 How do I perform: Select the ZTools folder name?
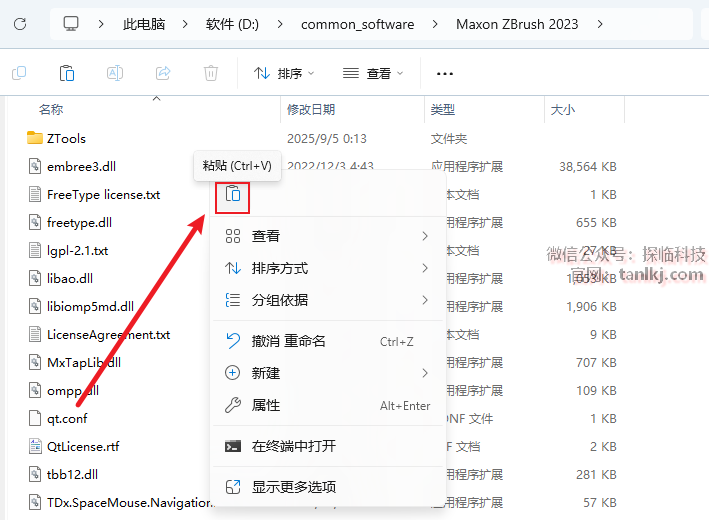point(66,138)
